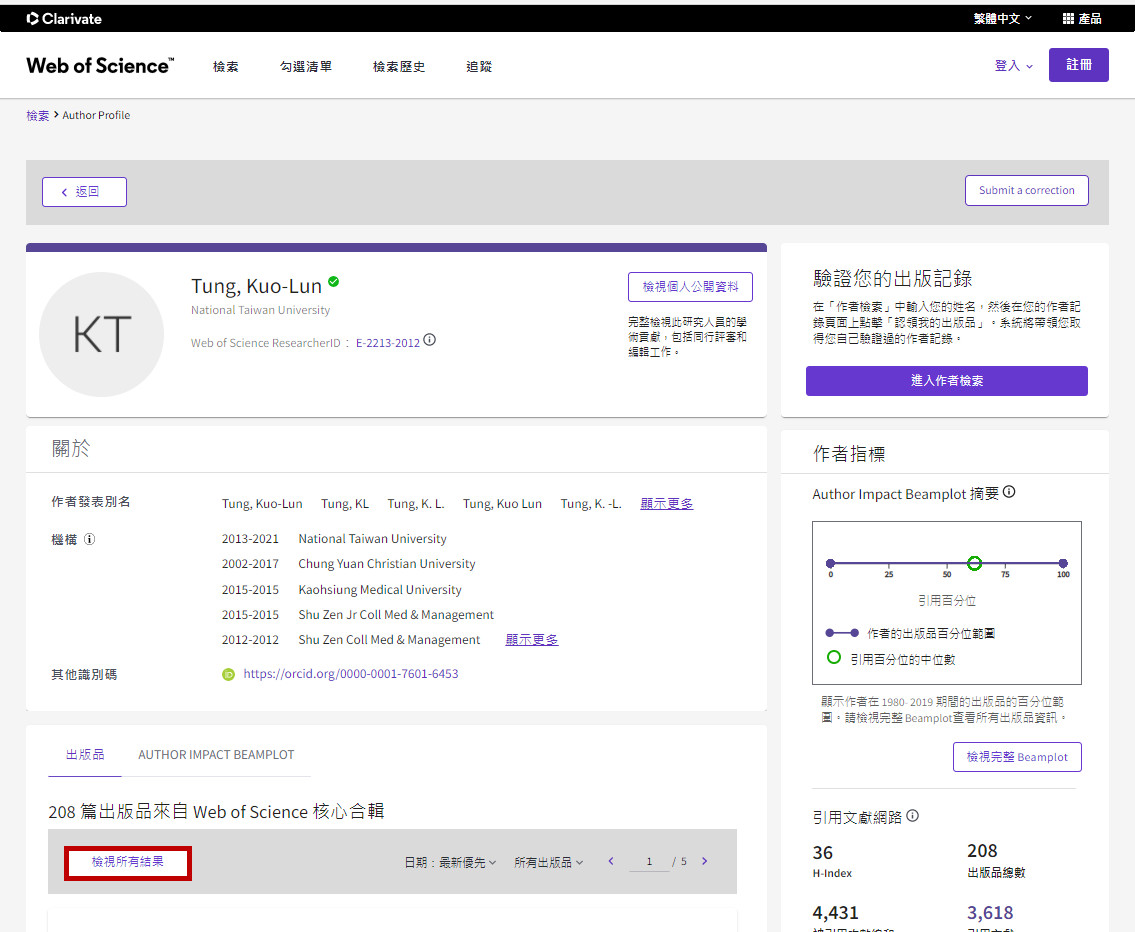This screenshot has width=1135, height=932.
Task: Click the green median marker on beamplot
Action: [x=974, y=563]
